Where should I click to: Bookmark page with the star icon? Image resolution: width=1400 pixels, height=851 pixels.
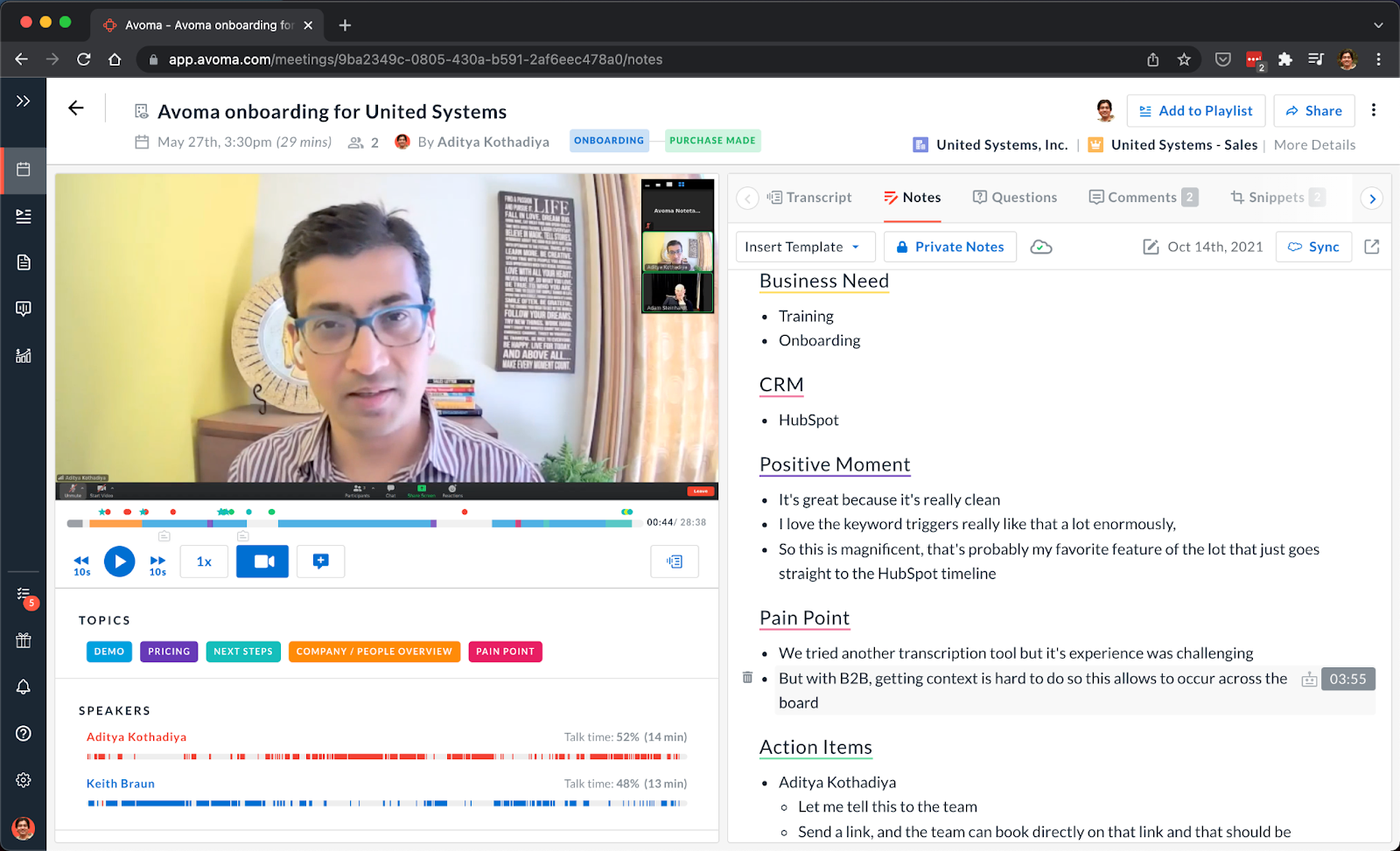coord(1184,59)
